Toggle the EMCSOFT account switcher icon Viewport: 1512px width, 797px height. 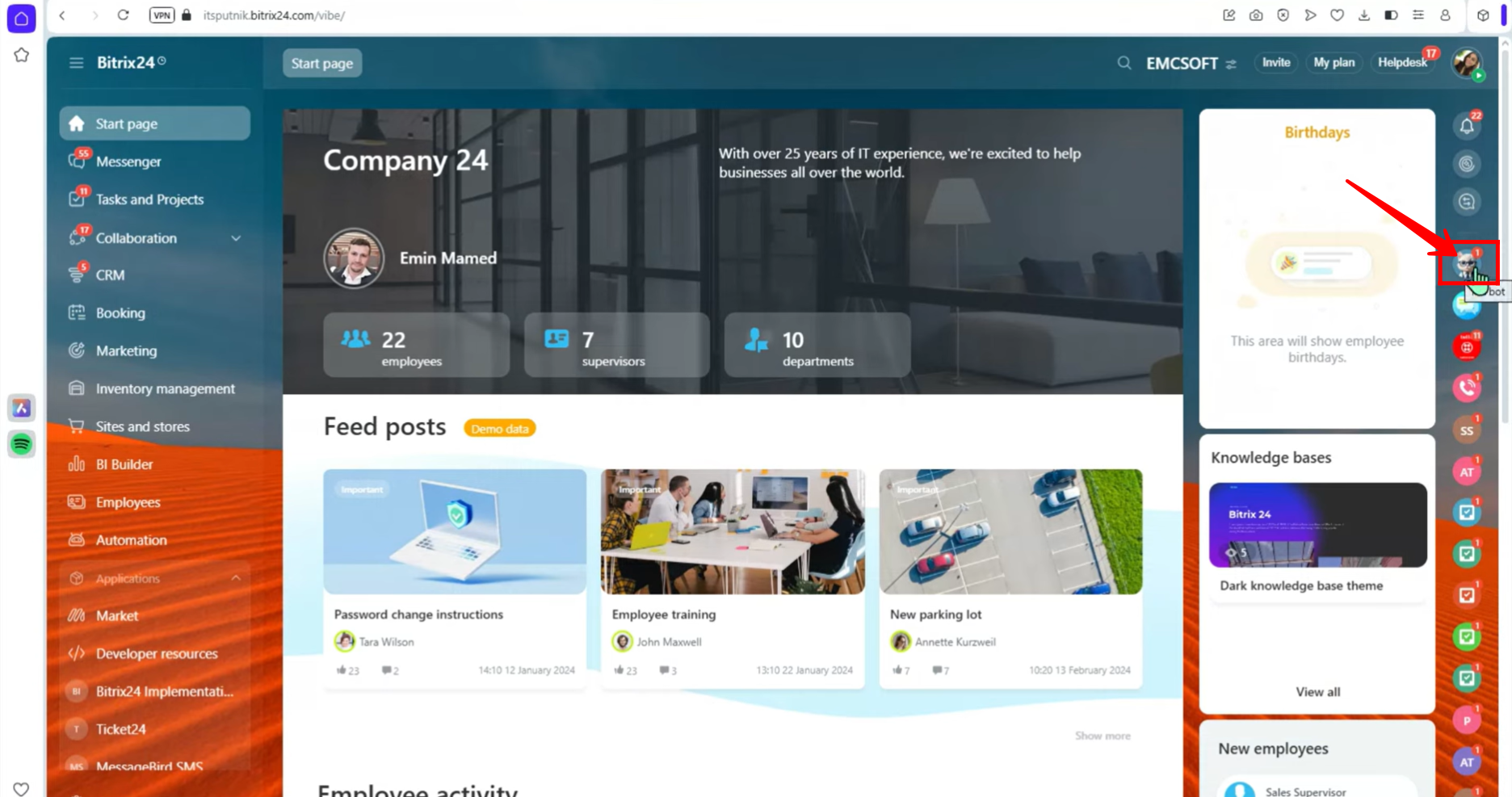point(1231,64)
